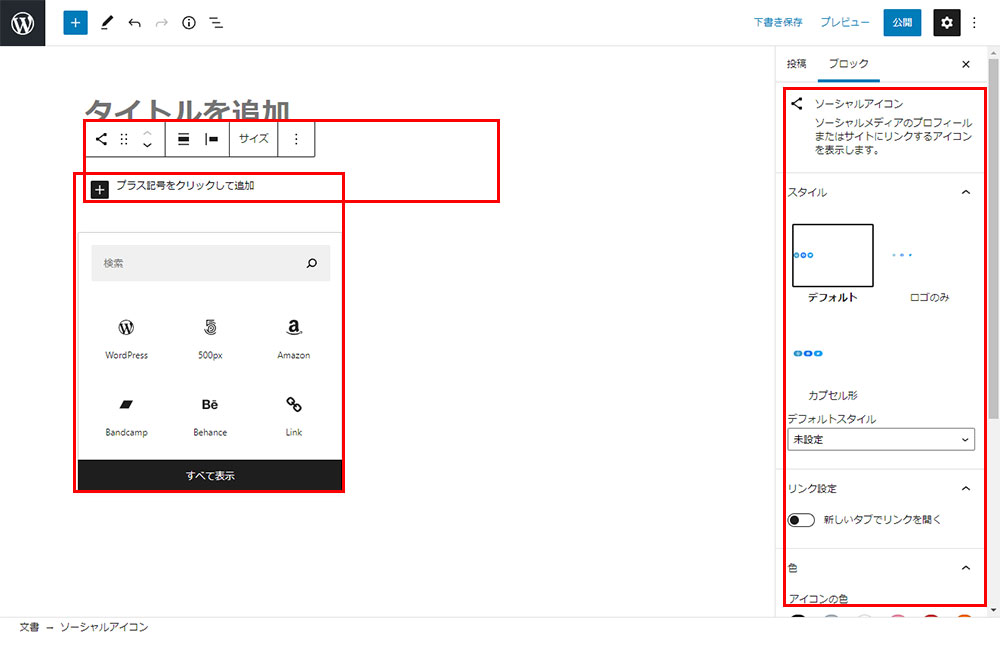Choose the Amazon social icon
This screenshot has width=1000, height=660.
[293, 336]
